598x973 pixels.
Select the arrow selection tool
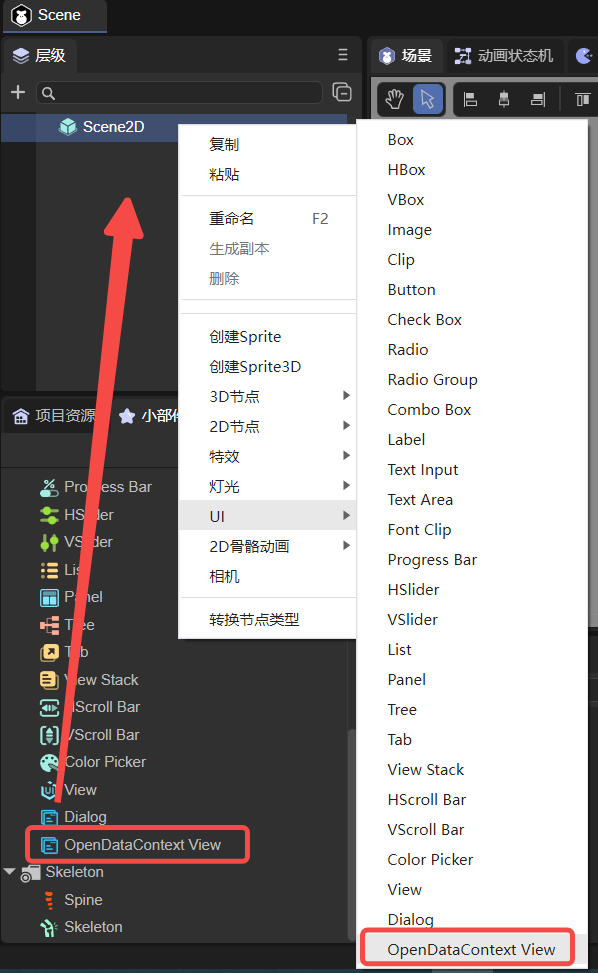pos(427,99)
